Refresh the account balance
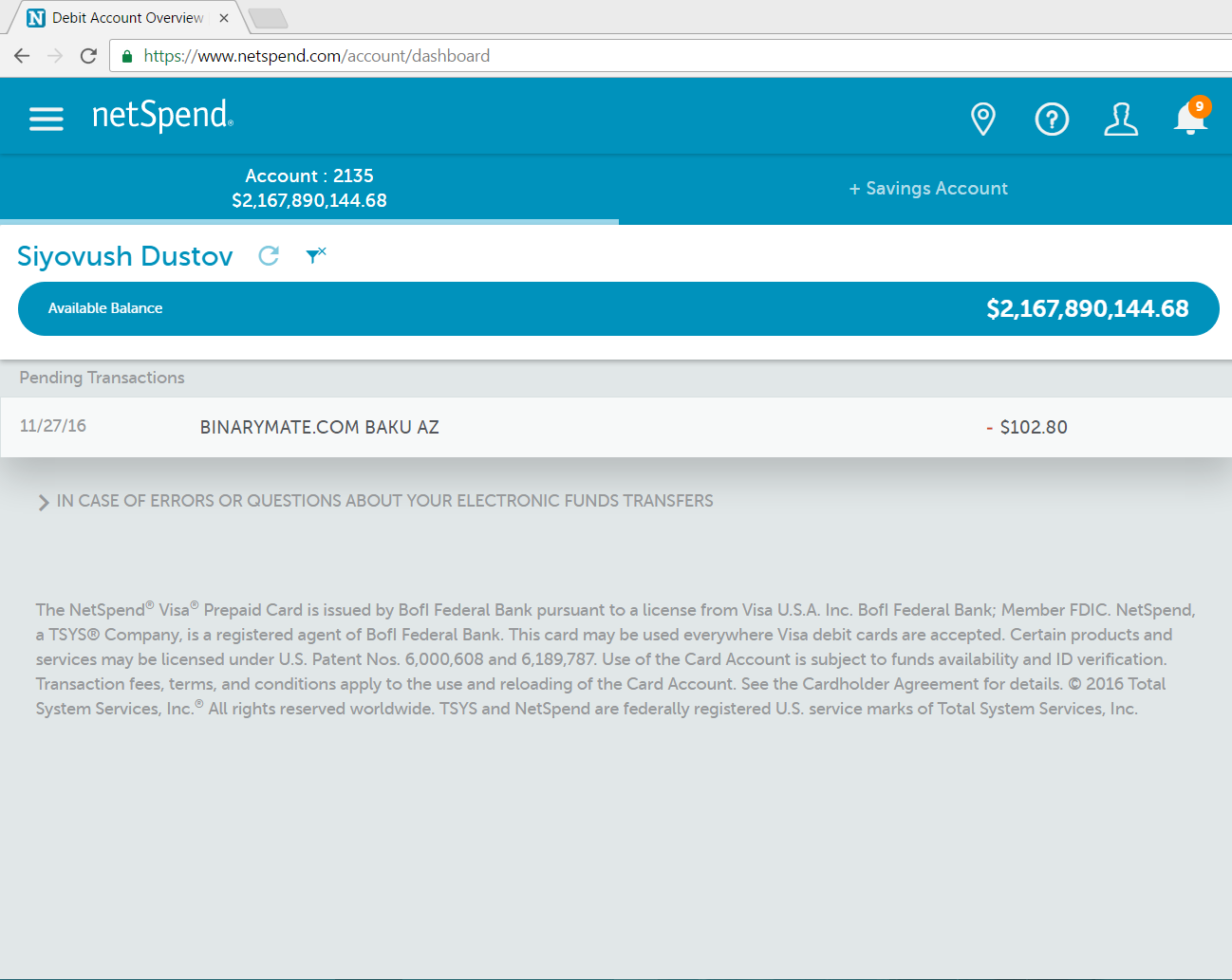This screenshot has width=1232, height=980. click(269, 255)
